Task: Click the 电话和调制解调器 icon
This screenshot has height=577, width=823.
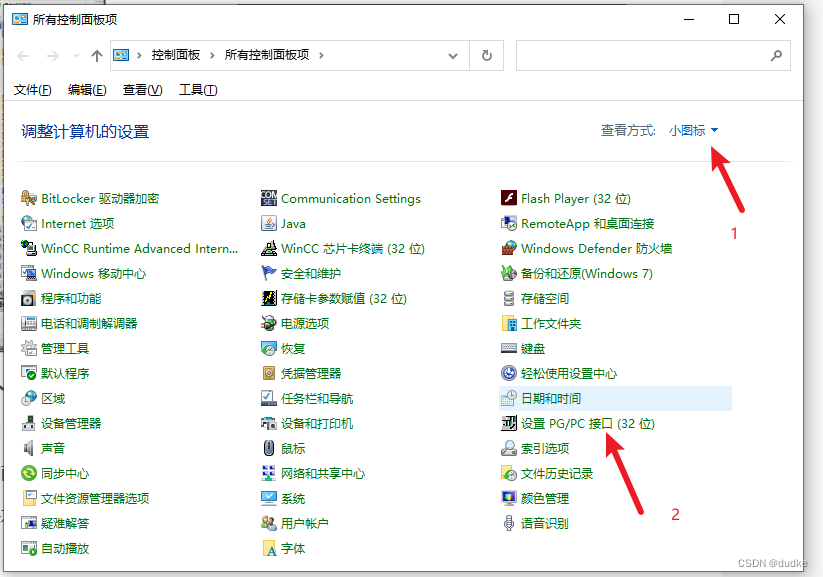Action: click(x=28, y=323)
